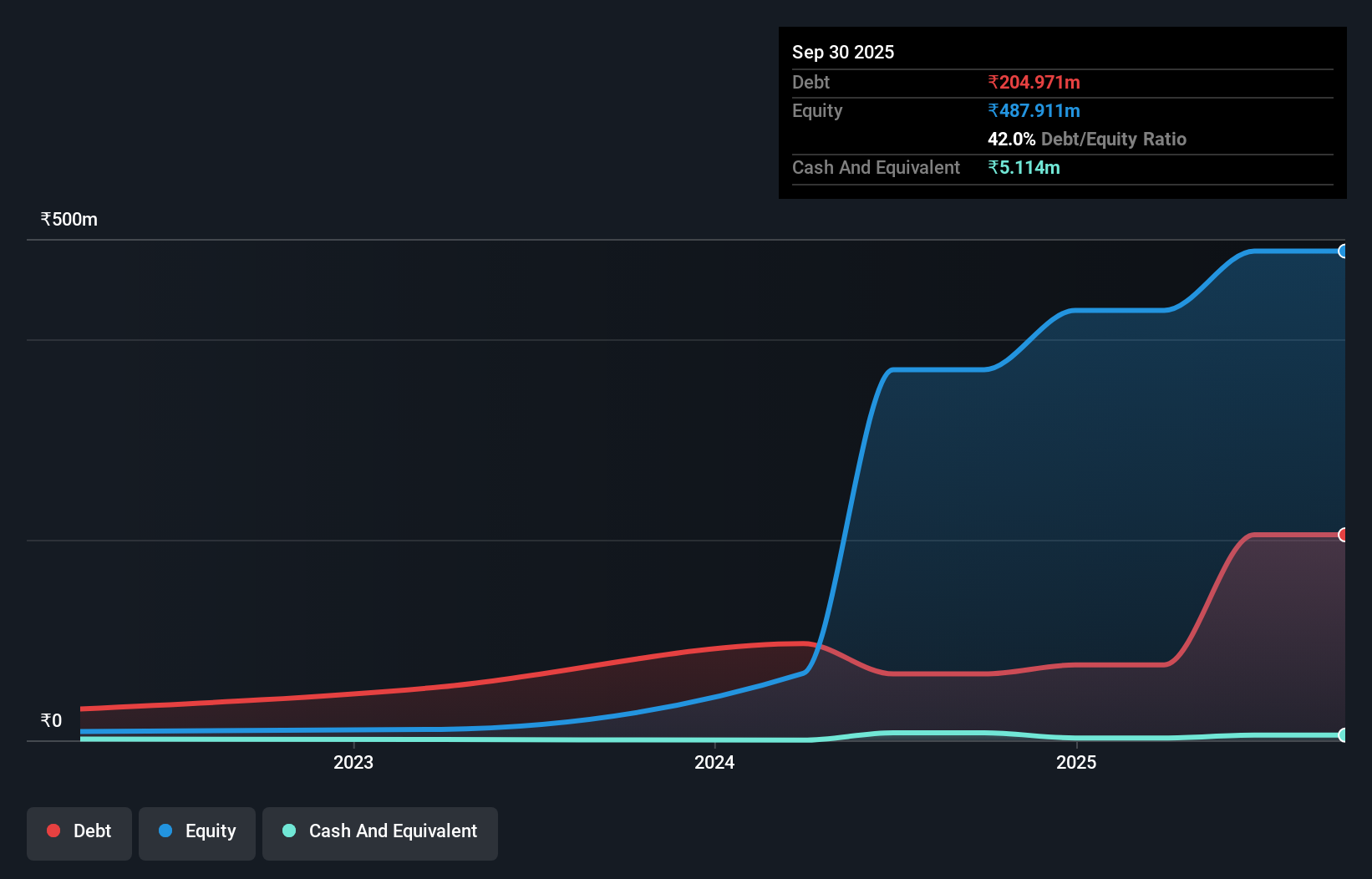This screenshot has width=1372, height=879.
Task: Expand the Debt/Equity Ratio detail row
Action: tap(1087, 139)
